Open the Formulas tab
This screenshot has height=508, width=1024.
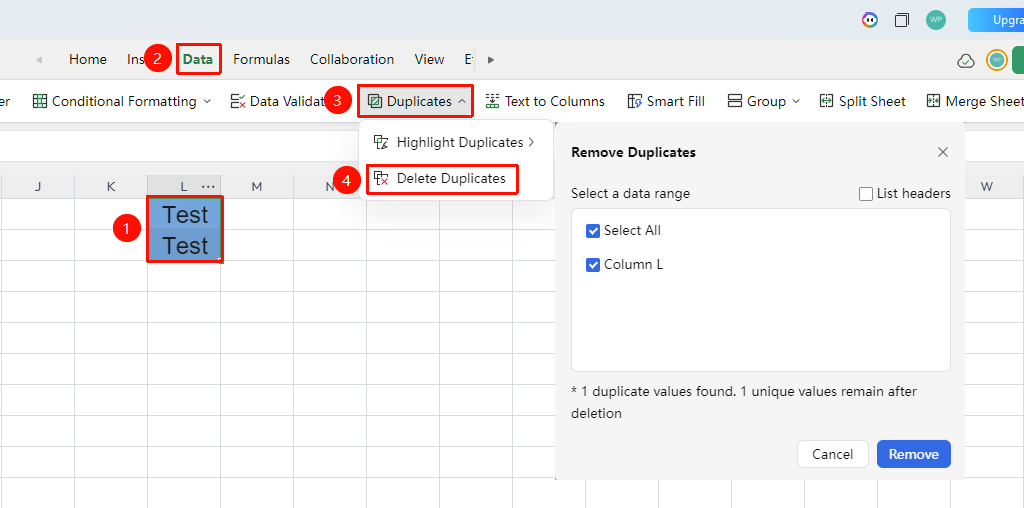[261, 59]
